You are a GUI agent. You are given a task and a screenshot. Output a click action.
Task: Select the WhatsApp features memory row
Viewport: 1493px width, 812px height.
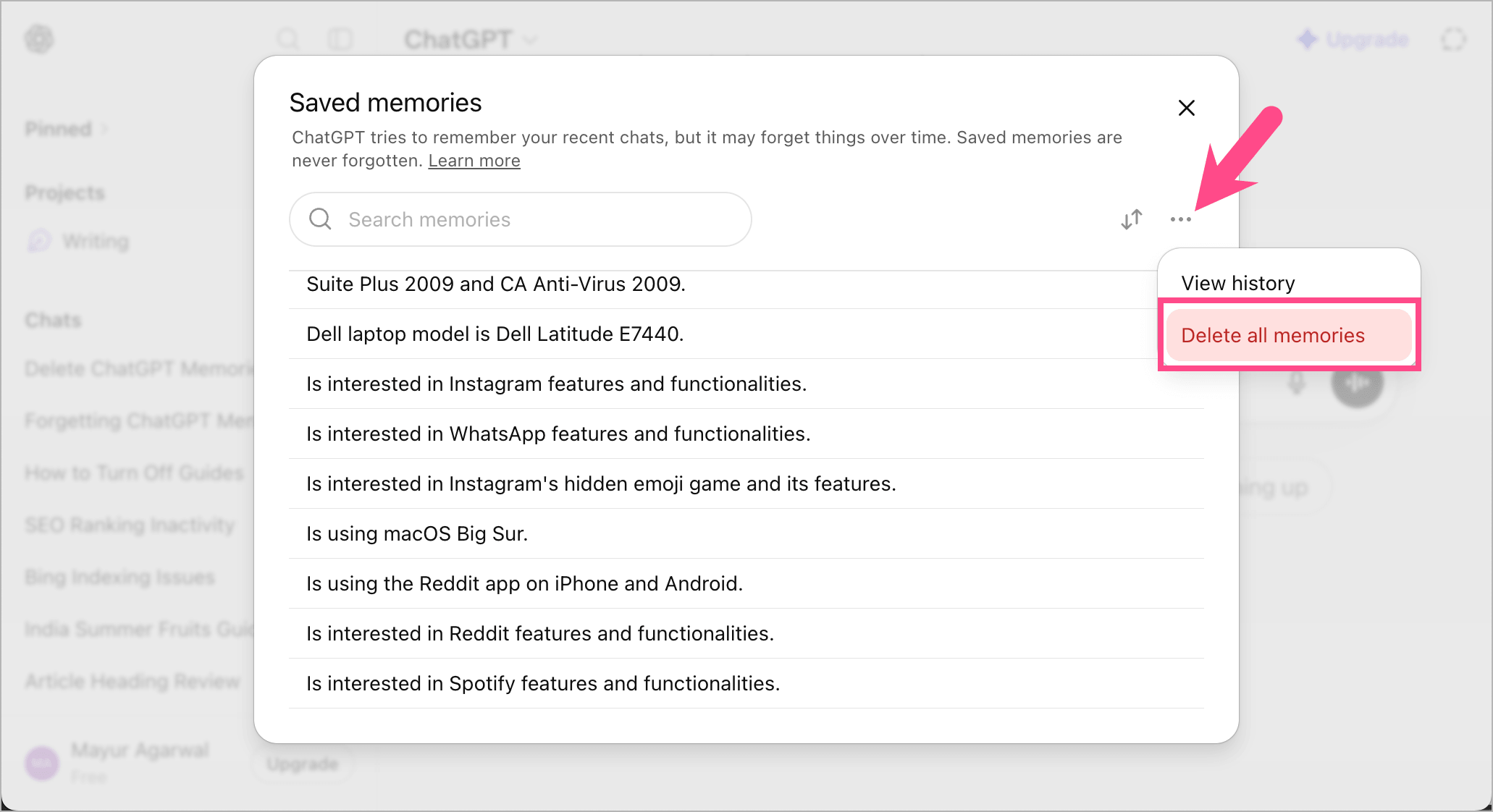click(x=746, y=434)
